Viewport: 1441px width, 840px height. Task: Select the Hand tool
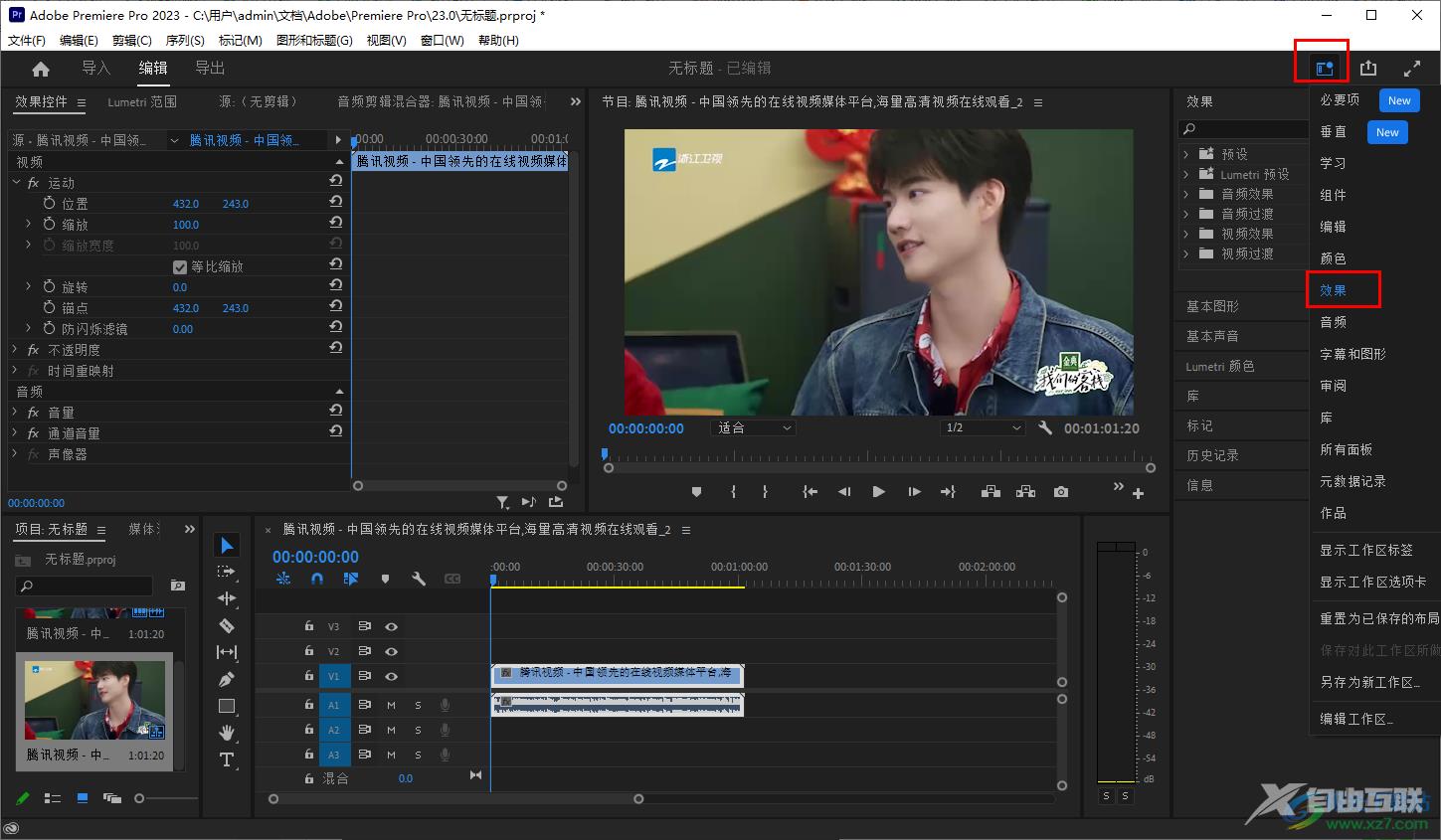[227, 733]
